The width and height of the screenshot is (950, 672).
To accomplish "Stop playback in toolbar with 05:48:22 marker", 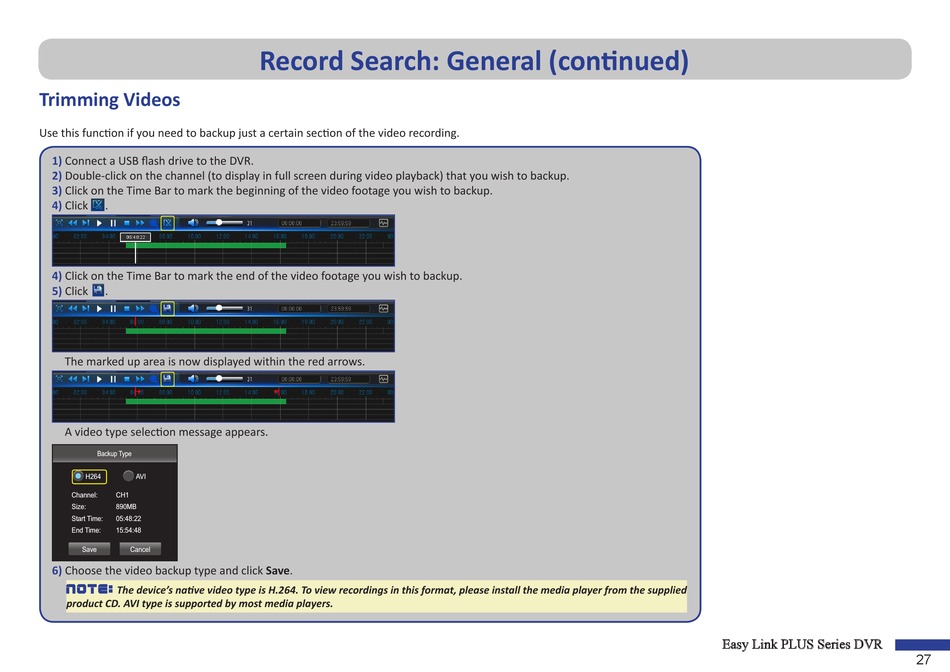I will point(127,223).
